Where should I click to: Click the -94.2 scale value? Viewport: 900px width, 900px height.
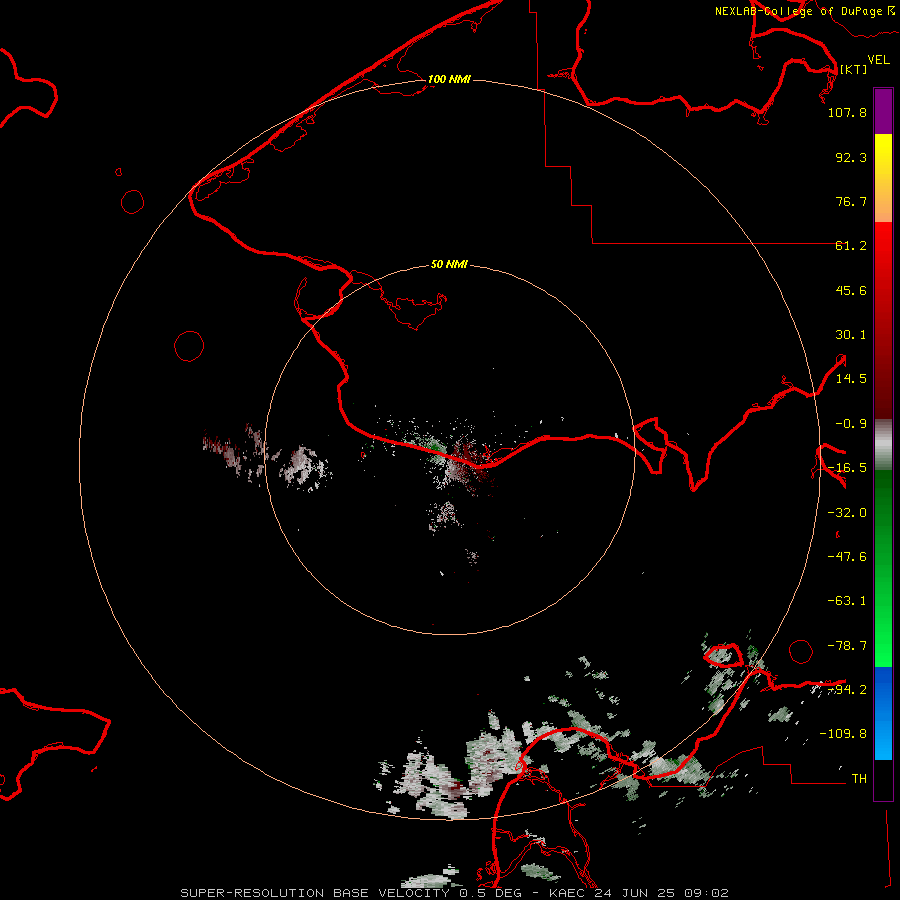(x=847, y=689)
